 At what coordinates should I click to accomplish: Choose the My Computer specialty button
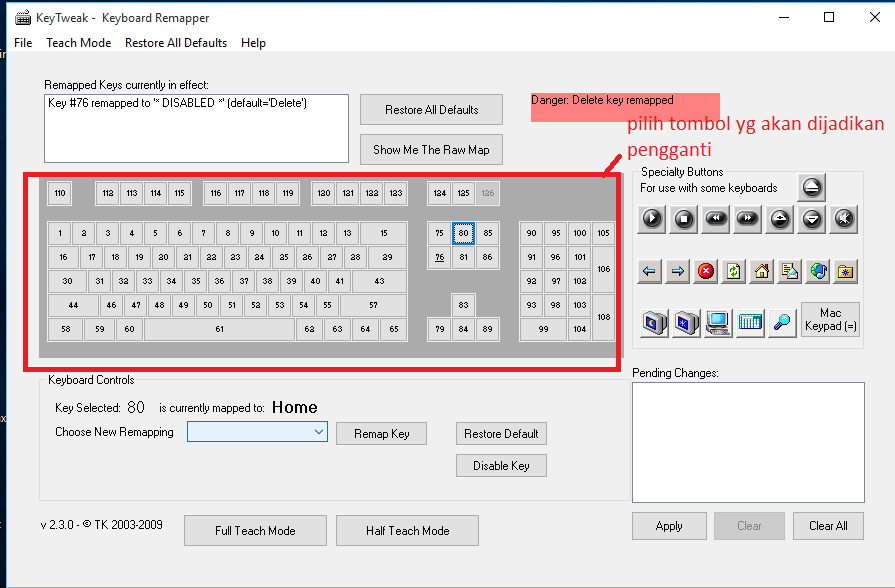pos(718,323)
